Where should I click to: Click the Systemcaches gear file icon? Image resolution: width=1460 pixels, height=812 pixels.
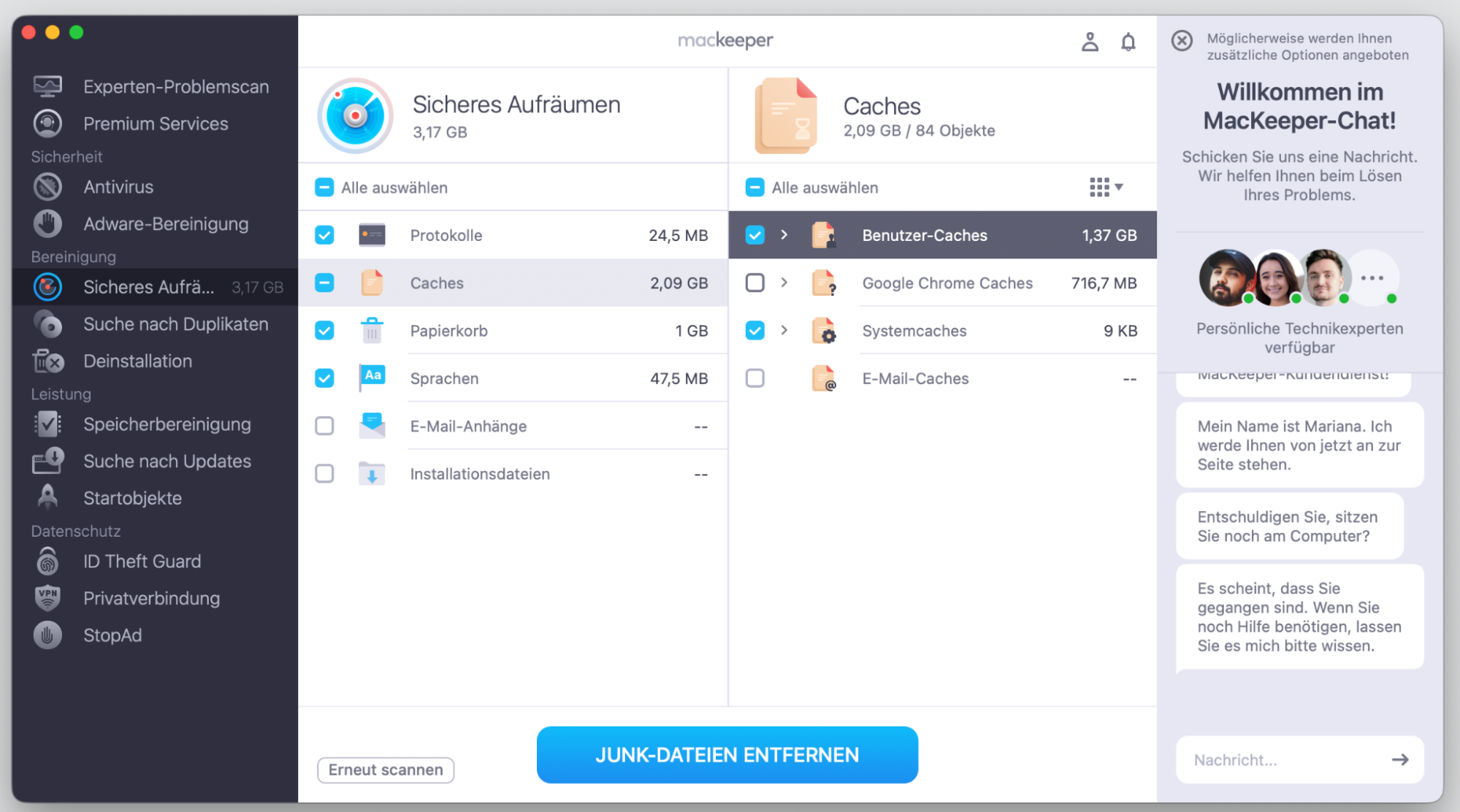pos(824,330)
